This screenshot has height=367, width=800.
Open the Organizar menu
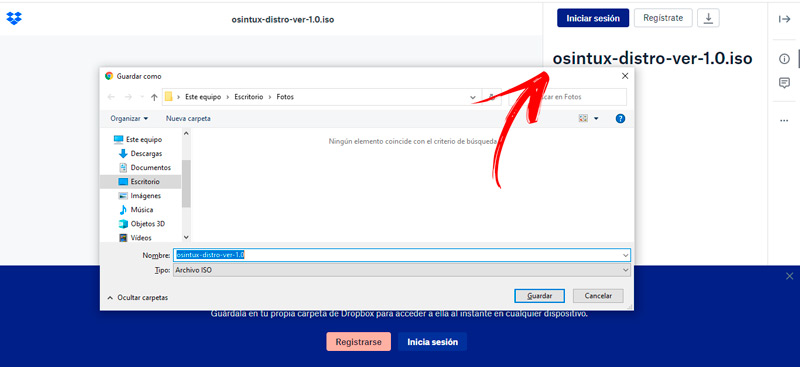click(129, 118)
